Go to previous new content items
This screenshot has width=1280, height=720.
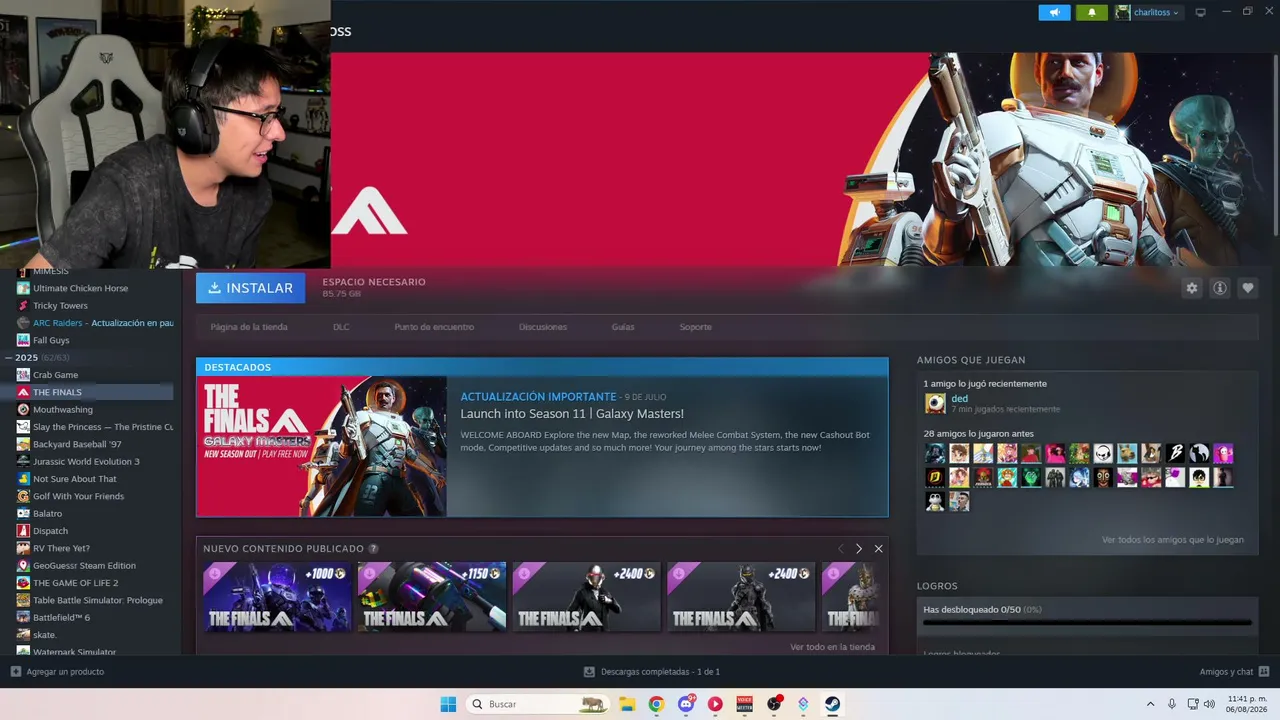click(x=840, y=549)
